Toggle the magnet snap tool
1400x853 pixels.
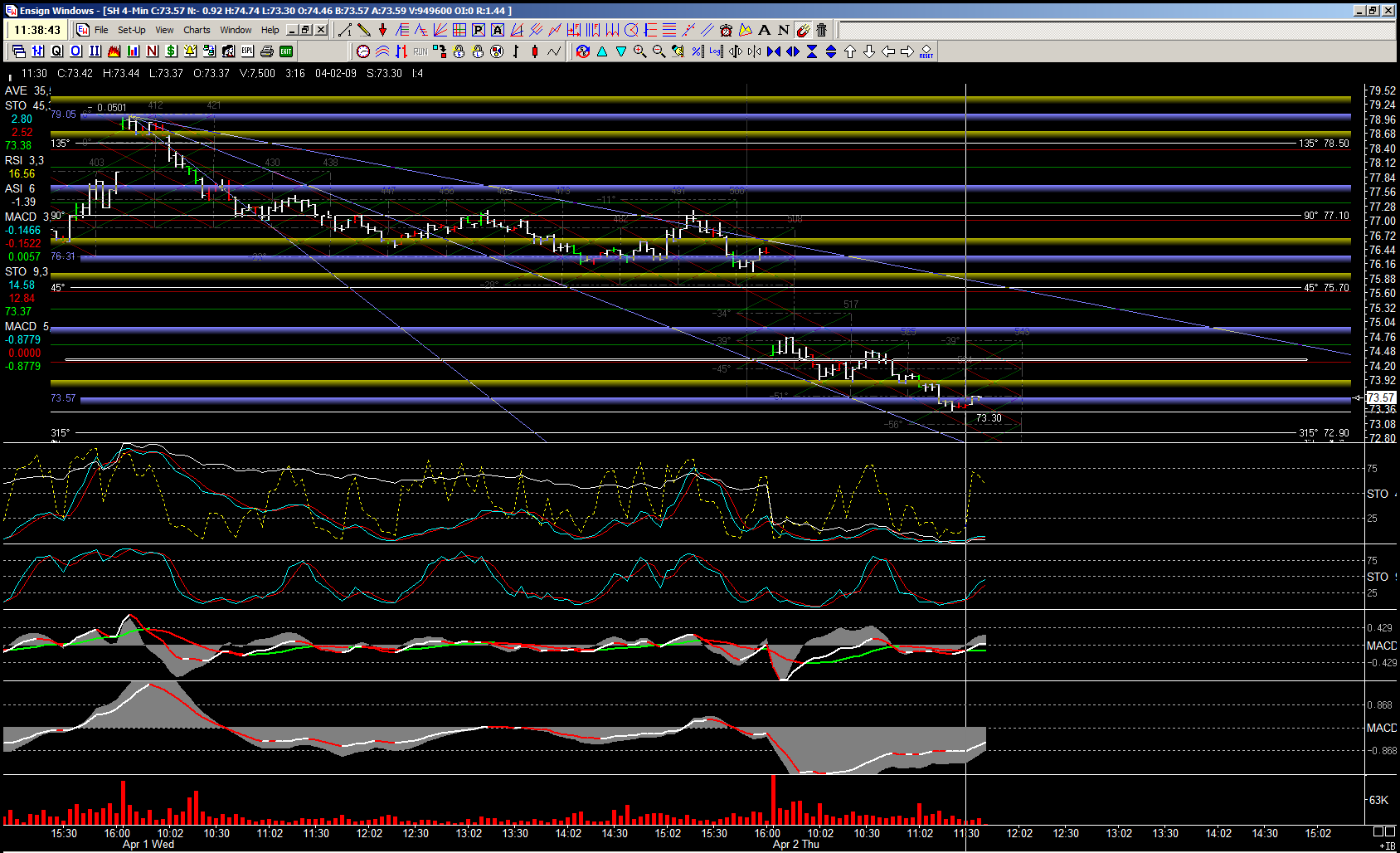point(803,30)
